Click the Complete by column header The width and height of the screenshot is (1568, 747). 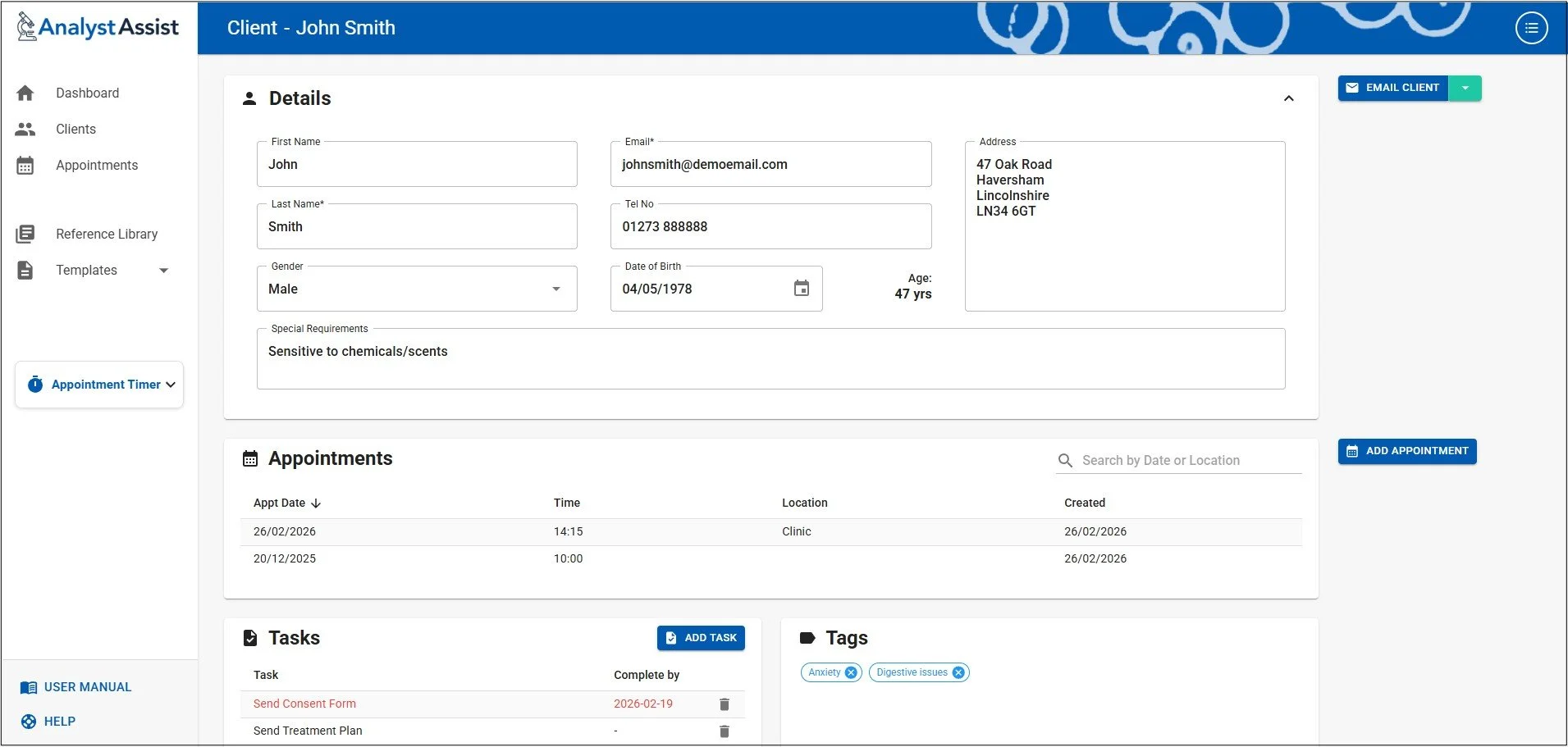647,676
